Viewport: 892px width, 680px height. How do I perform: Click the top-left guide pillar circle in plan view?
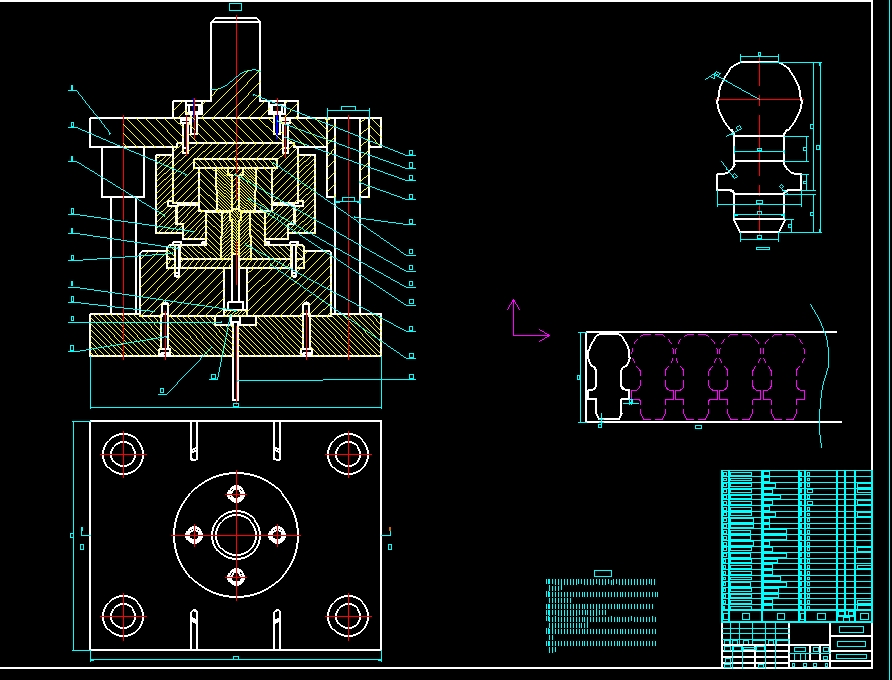tap(123, 454)
